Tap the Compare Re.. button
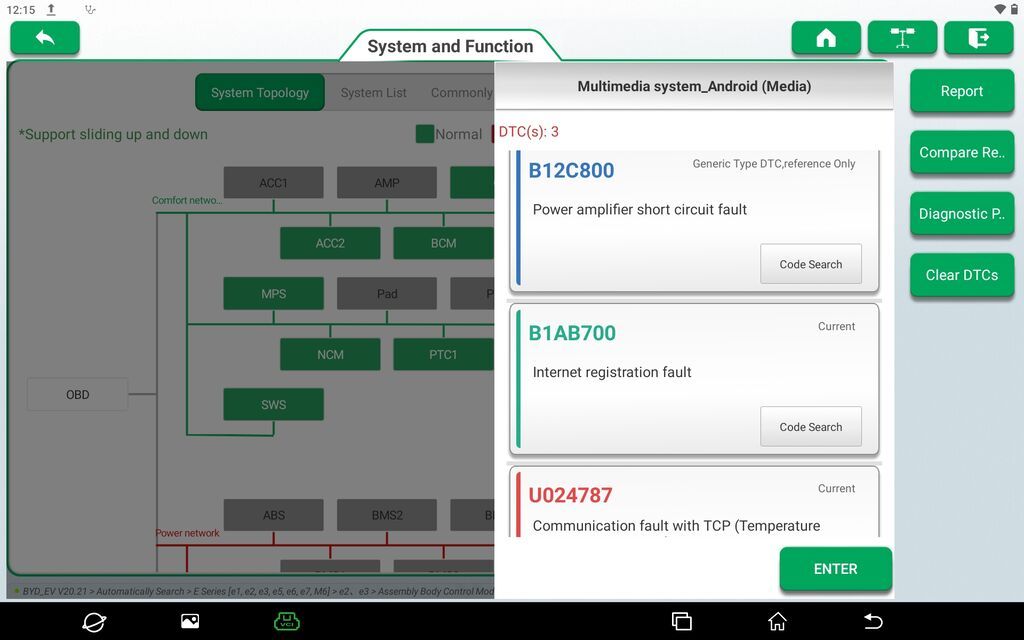The image size is (1024, 640). 962,152
